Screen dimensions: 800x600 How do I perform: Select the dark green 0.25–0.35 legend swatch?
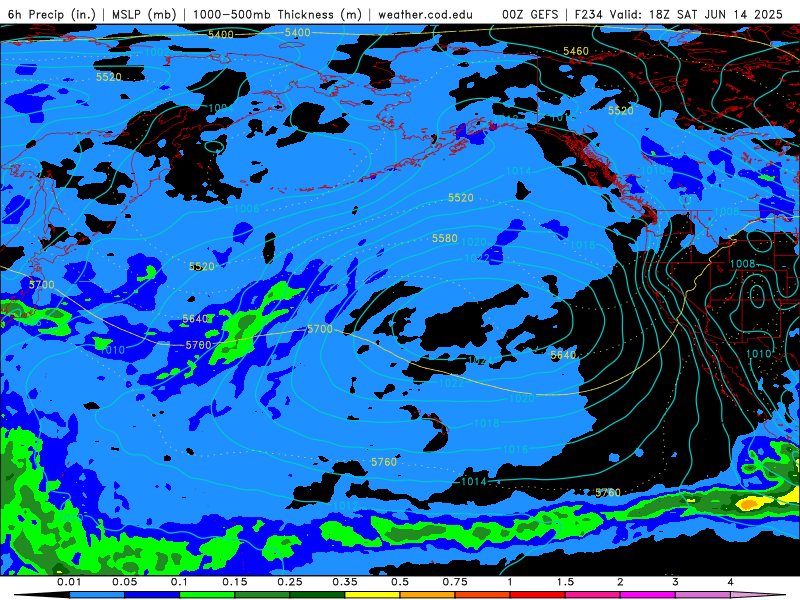tap(317, 595)
